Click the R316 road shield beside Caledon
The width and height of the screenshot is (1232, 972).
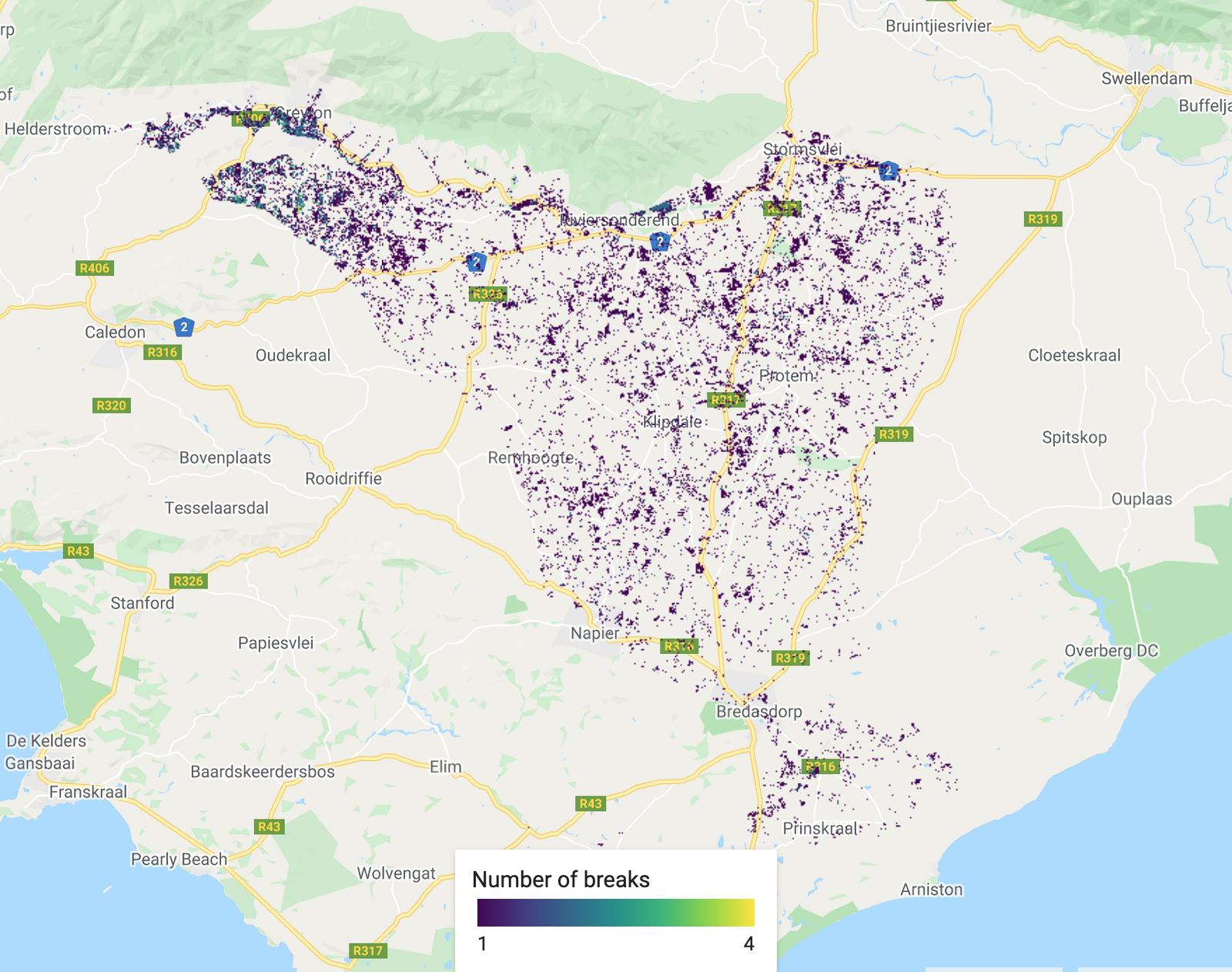coord(162,352)
